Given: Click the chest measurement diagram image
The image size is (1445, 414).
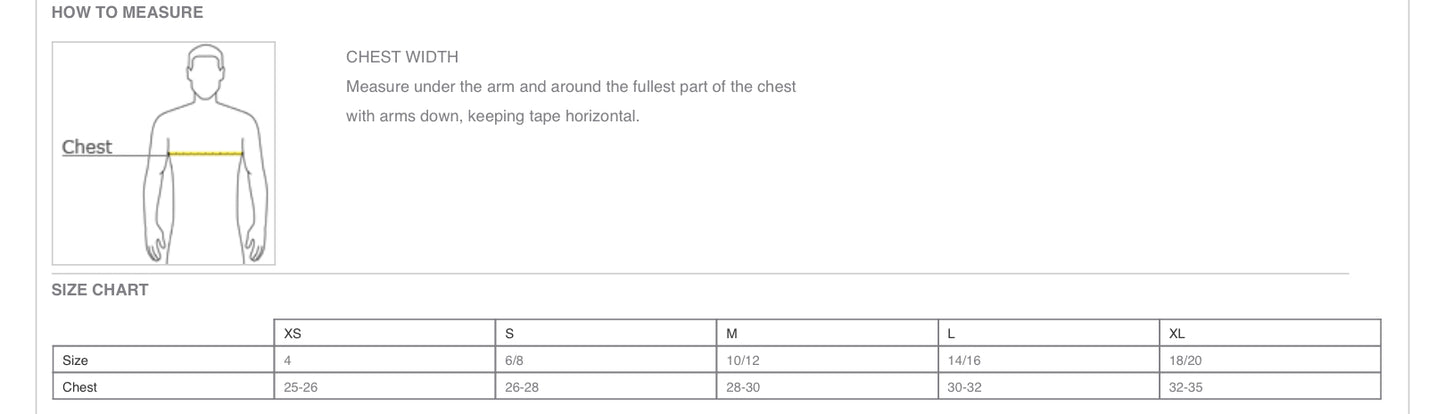Looking at the screenshot, I should pyautogui.click(x=164, y=153).
